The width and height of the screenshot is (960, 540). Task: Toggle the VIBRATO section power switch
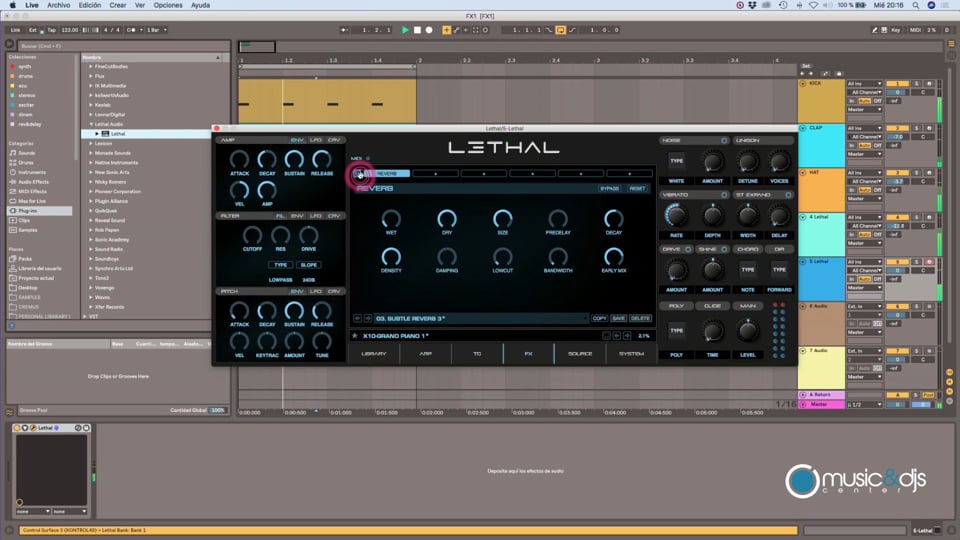724,195
